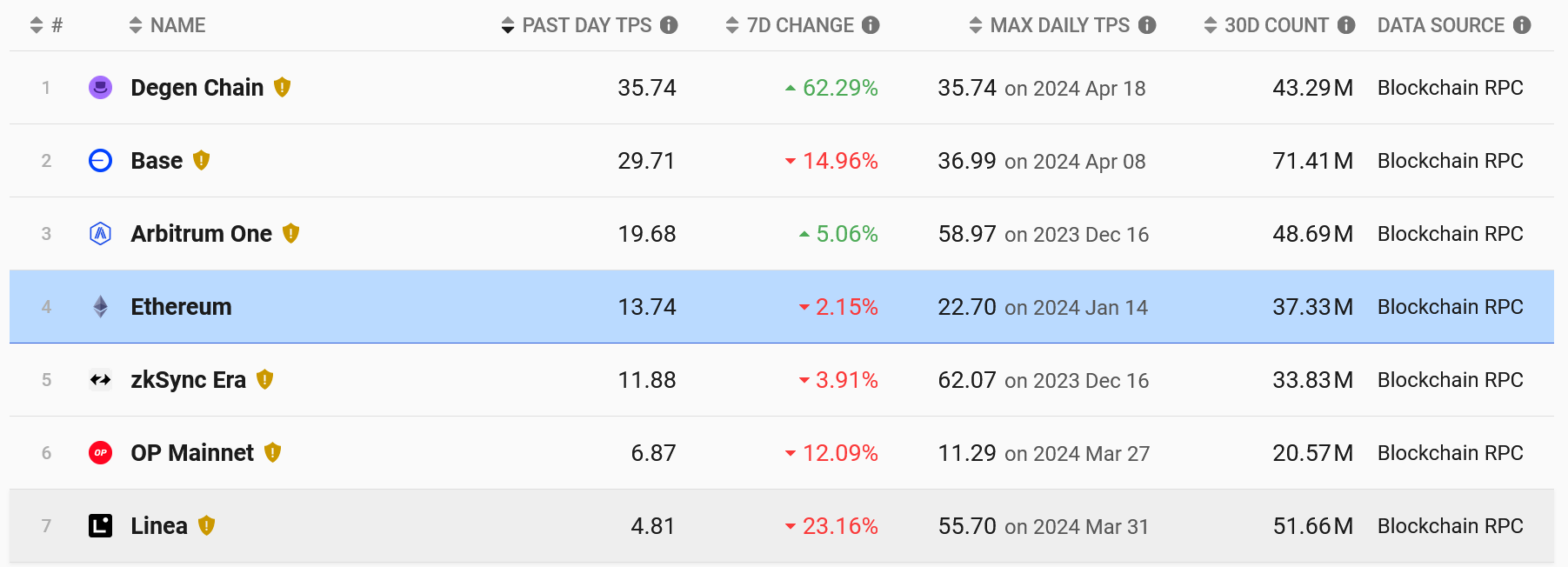The height and width of the screenshot is (567, 1568).
Task: Click the red OP Mainnet logo
Action: click(x=101, y=452)
